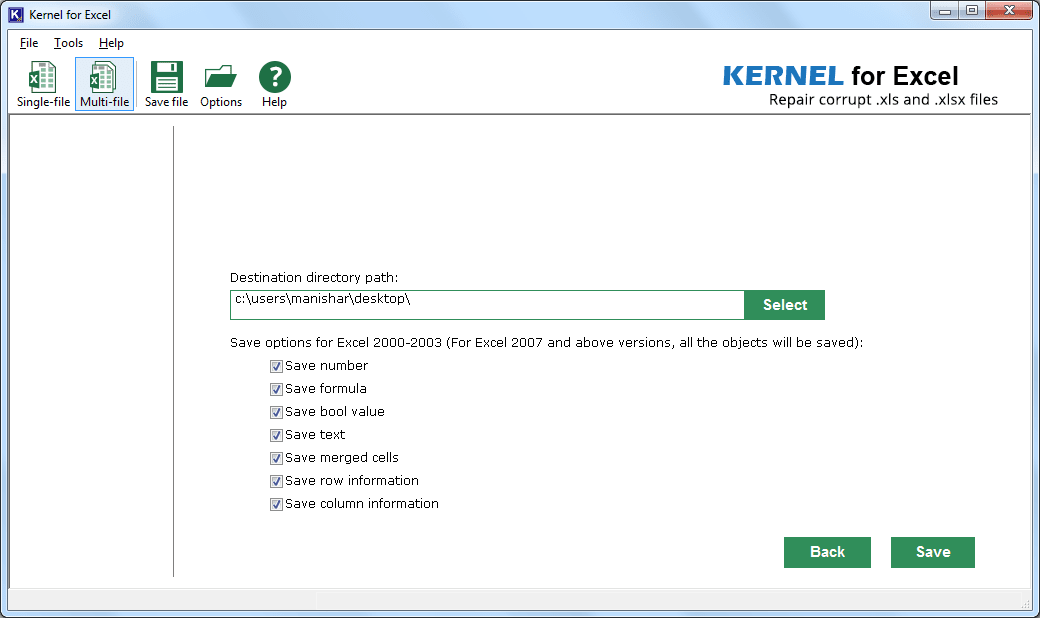Toggle the Save formula checkbox
Image resolution: width=1040 pixels, height=618 pixels.
coord(277,389)
